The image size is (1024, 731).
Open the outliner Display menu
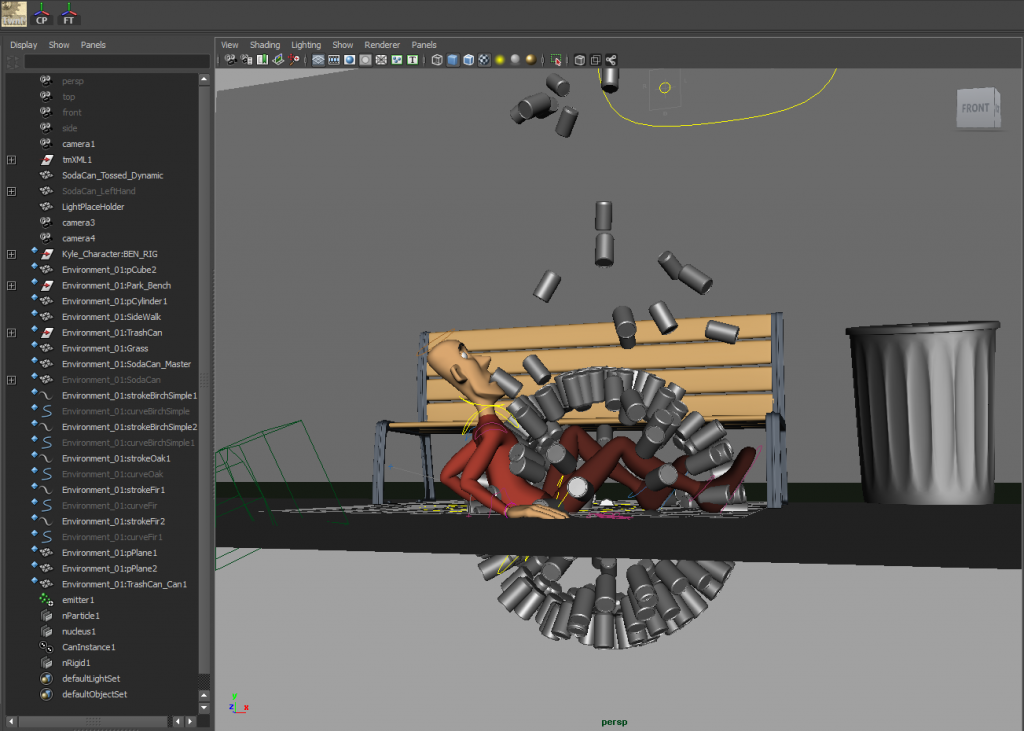[23, 45]
